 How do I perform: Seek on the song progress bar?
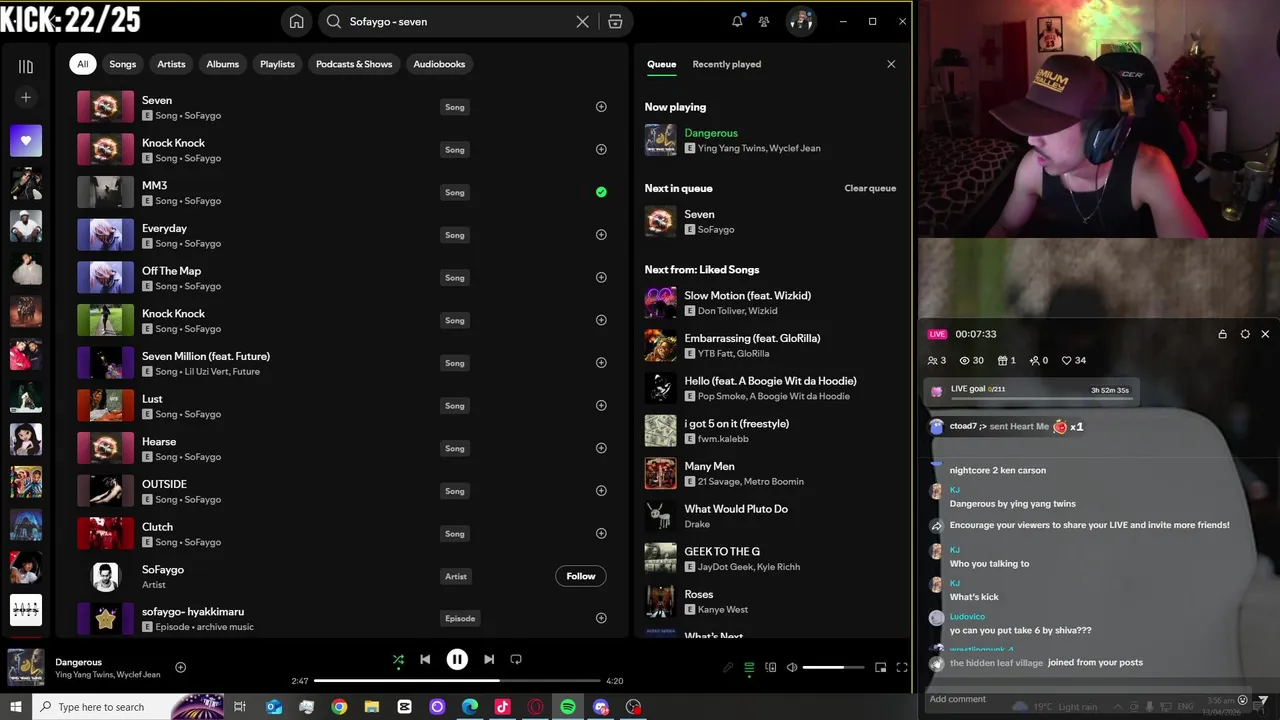(457, 681)
